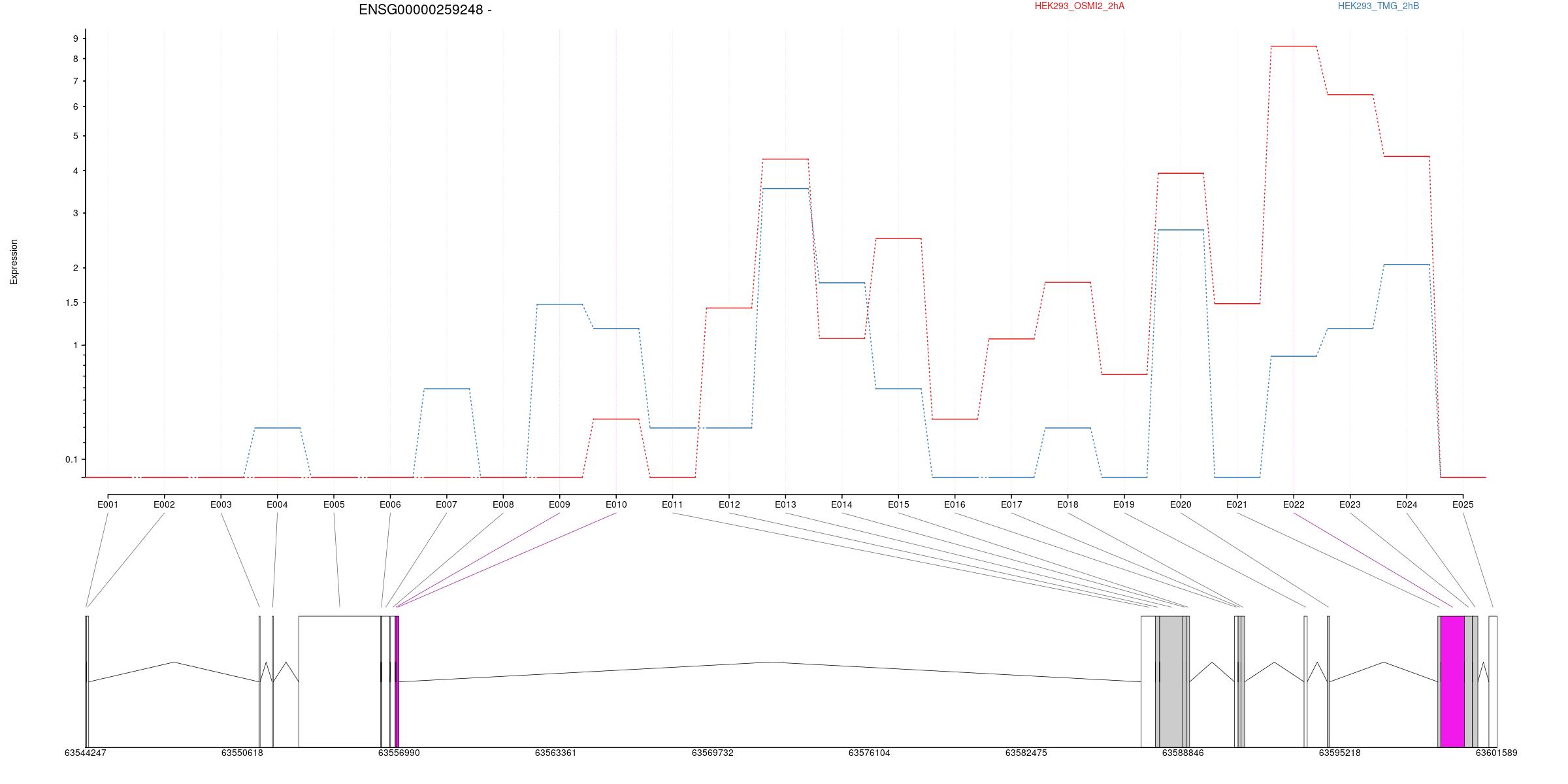Click exon label E006
Viewport: 1568px width, 784px height.
coord(390,504)
